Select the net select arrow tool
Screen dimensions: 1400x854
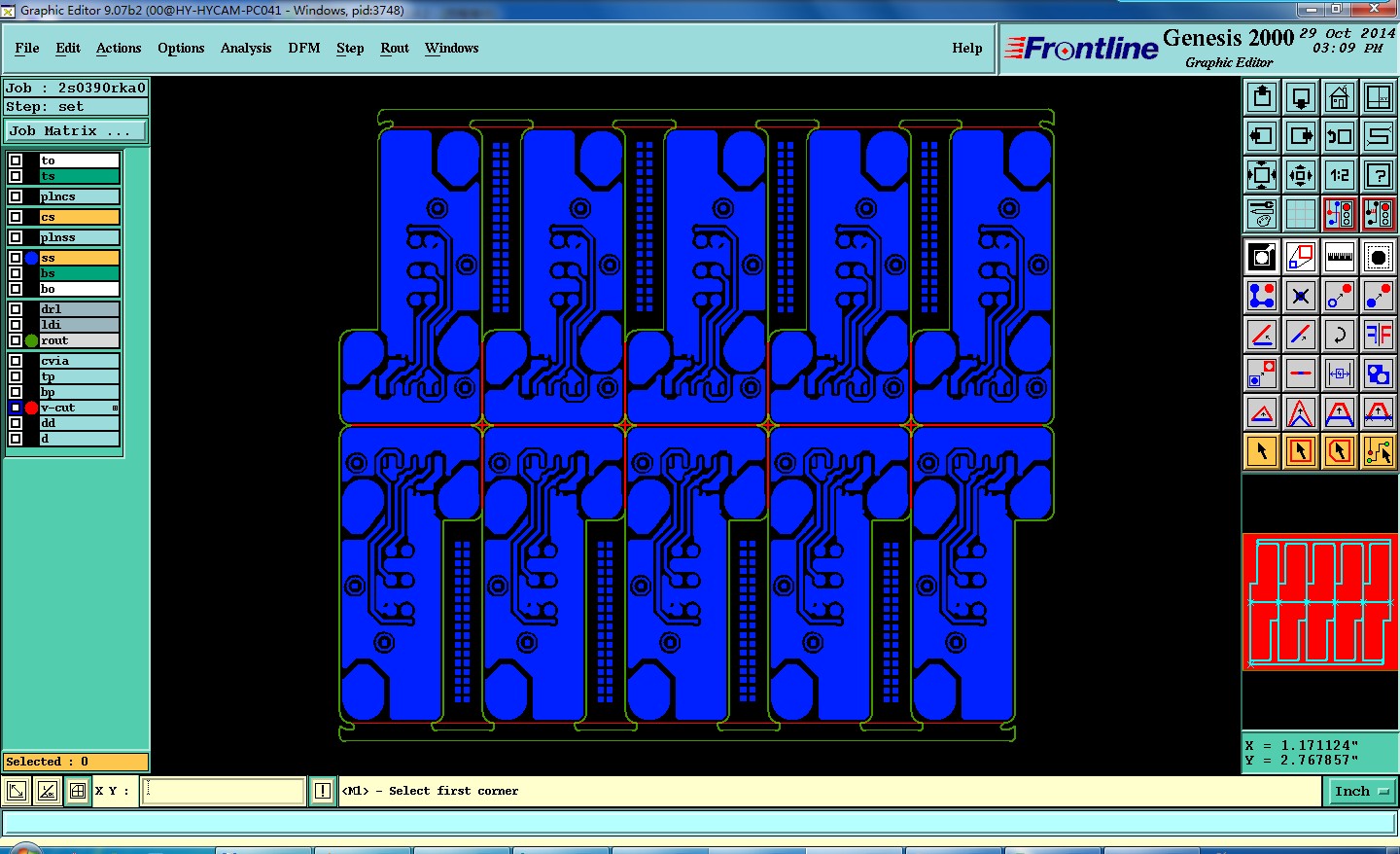[1379, 451]
